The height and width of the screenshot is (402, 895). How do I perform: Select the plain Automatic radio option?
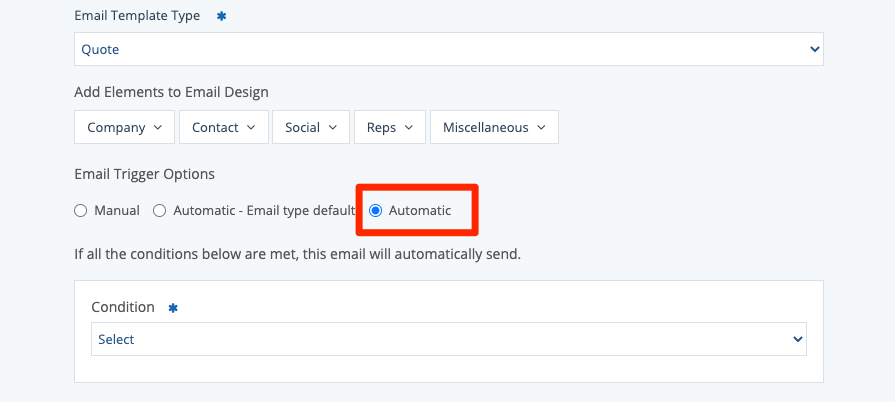coord(376,211)
